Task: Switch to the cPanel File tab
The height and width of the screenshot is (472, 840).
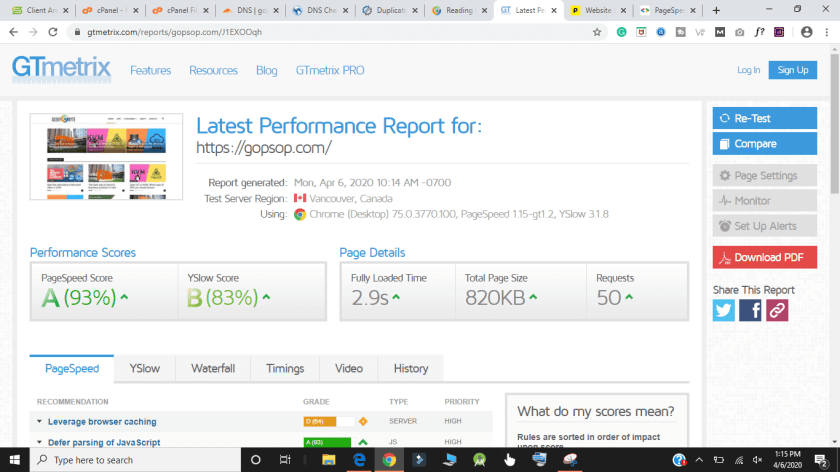Action: [181, 10]
